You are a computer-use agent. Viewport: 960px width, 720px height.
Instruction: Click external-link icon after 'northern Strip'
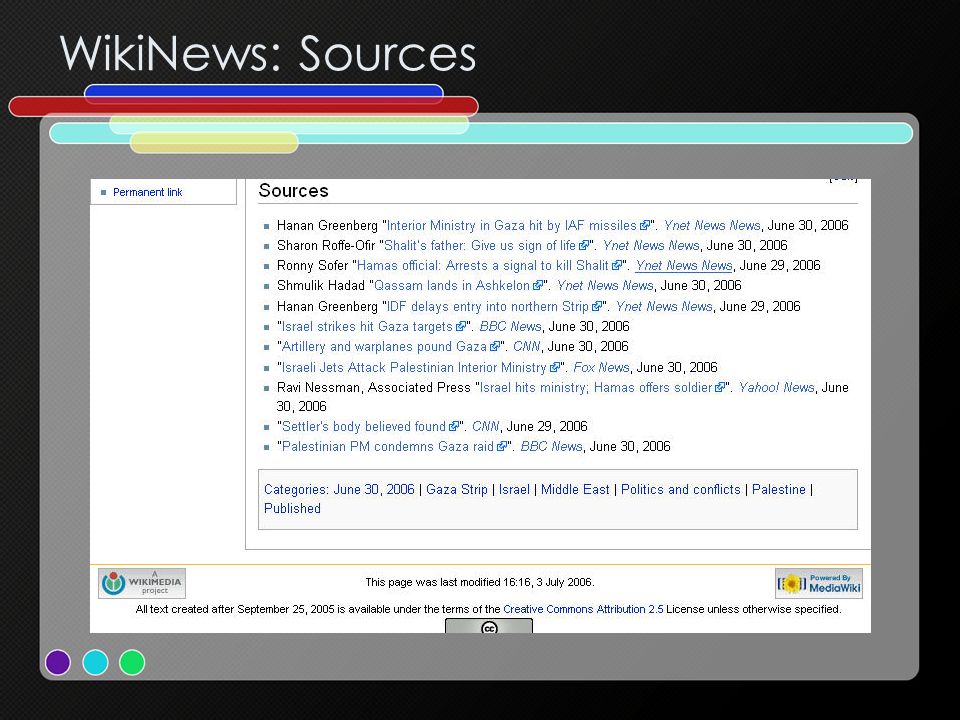597,307
